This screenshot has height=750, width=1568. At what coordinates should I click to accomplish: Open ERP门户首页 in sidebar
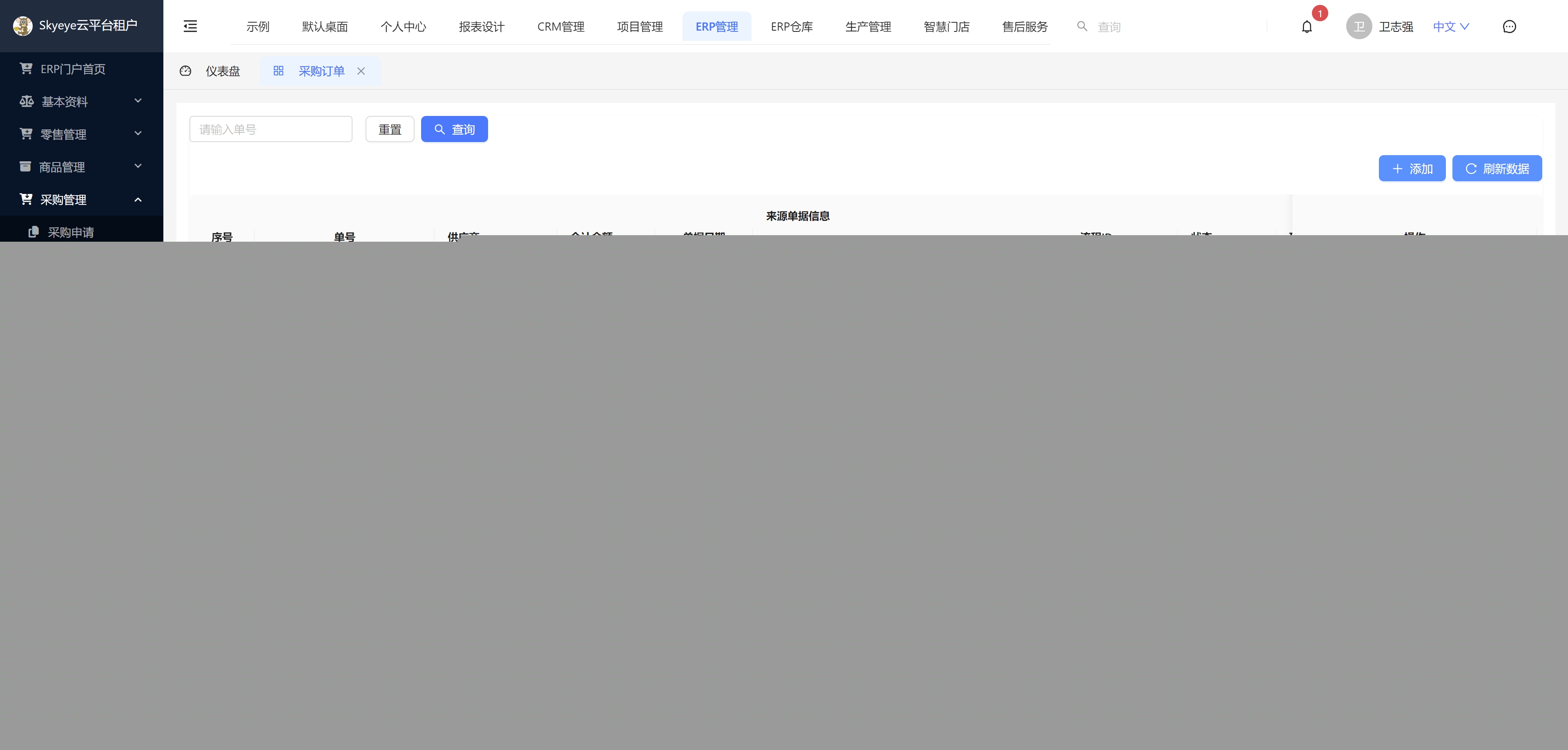pos(72,69)
